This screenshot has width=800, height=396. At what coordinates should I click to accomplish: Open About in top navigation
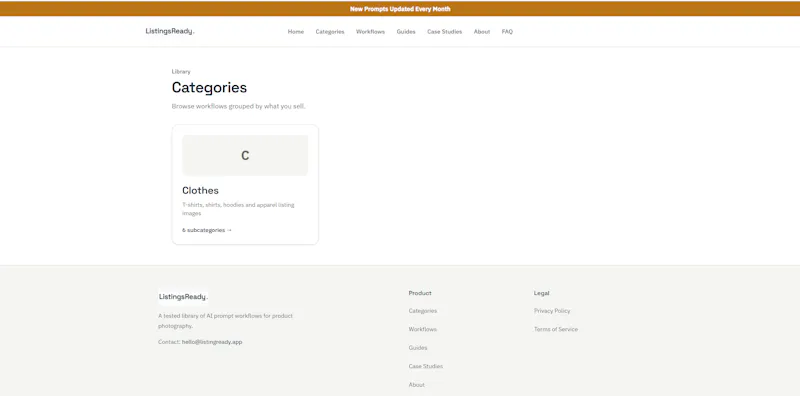[482, 32]
